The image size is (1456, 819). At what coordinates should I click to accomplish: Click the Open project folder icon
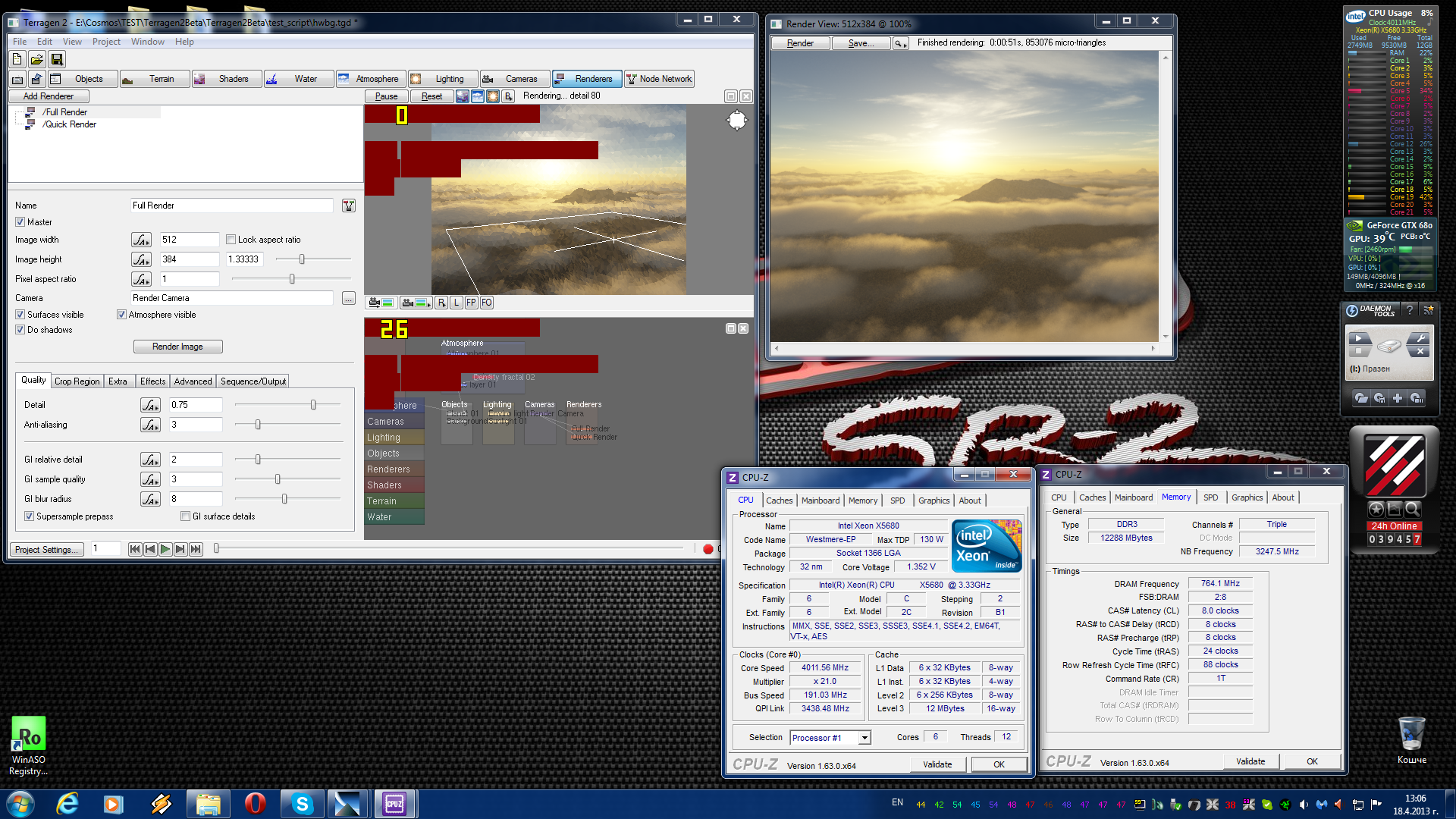tap(36, 59)
